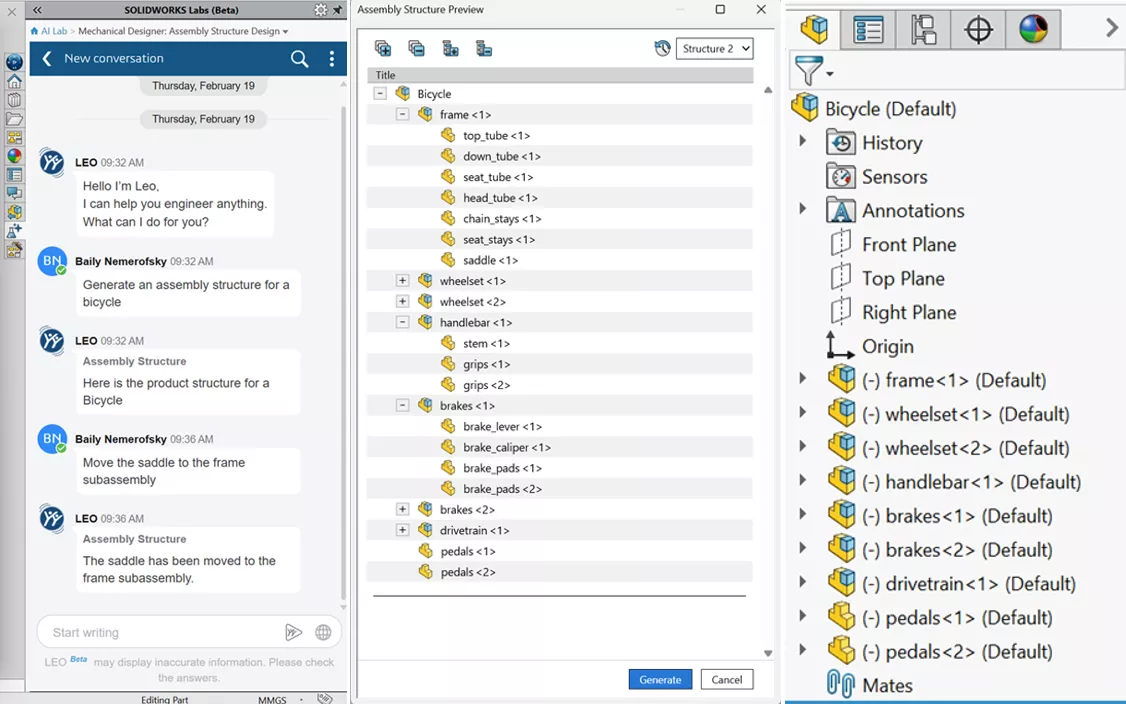
Task: Select the PropertyManager icon
Action: tap(868, 29)
